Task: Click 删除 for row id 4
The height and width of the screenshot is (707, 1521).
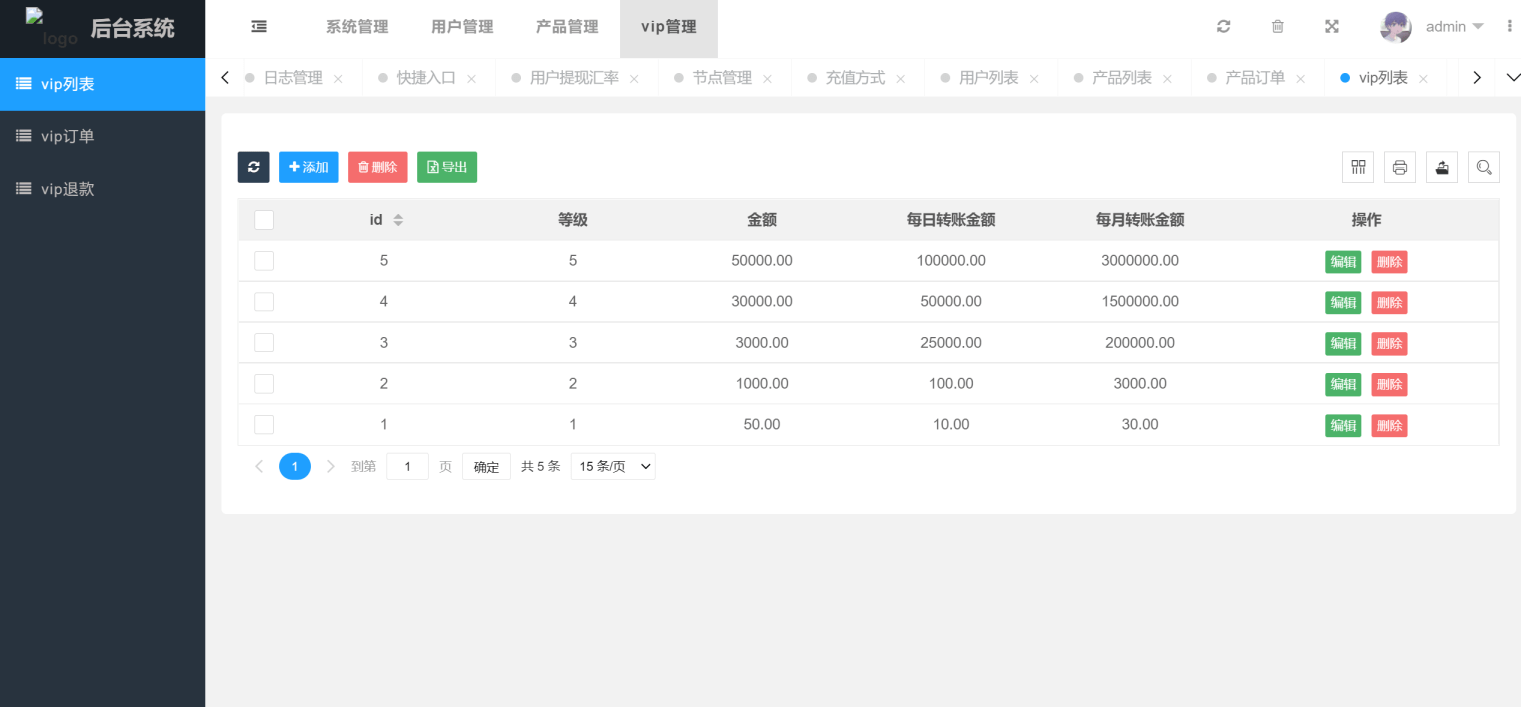Action: (1389, 303)
